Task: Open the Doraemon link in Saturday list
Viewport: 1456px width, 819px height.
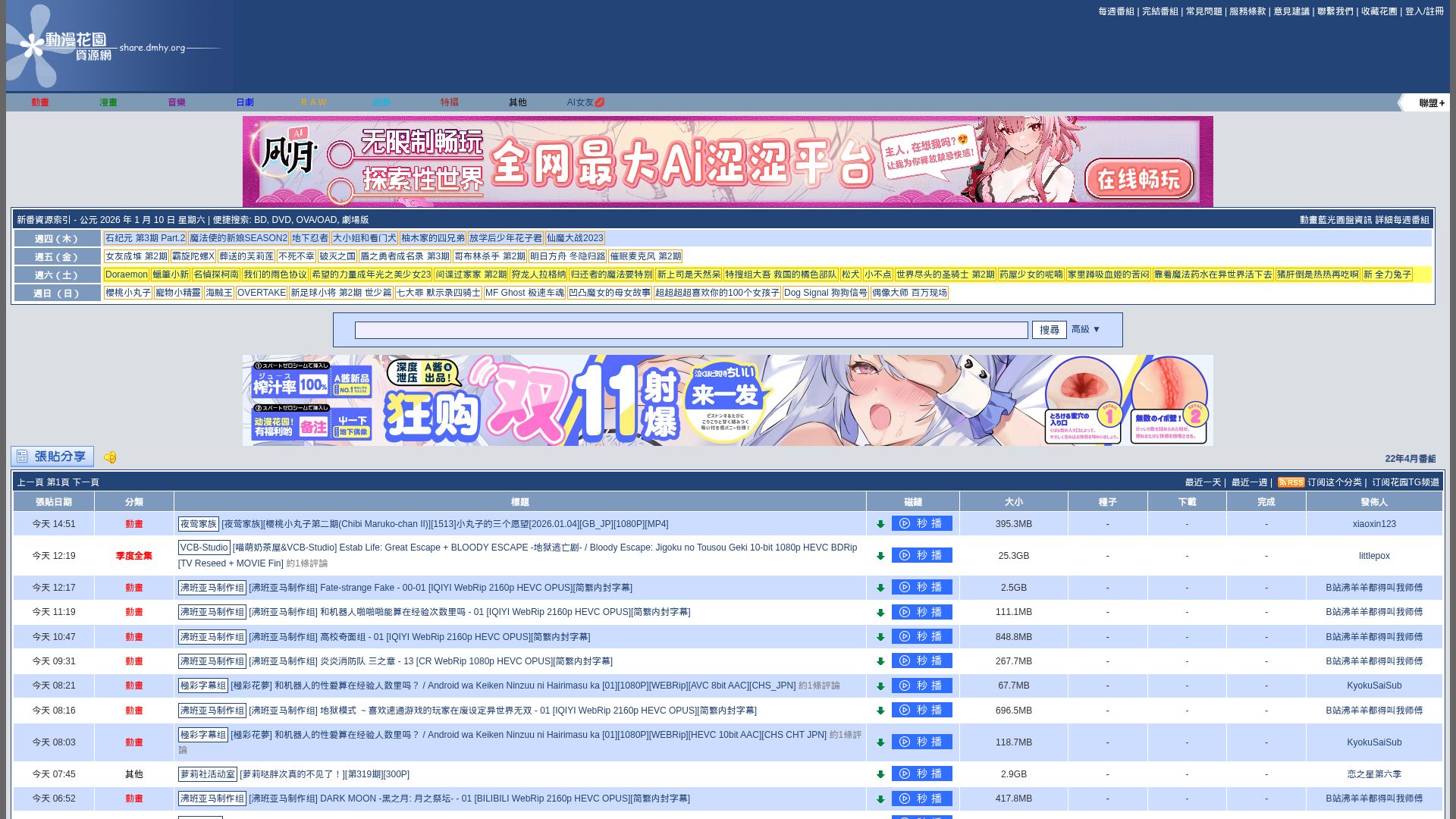Action: click(x=126, y=275)
